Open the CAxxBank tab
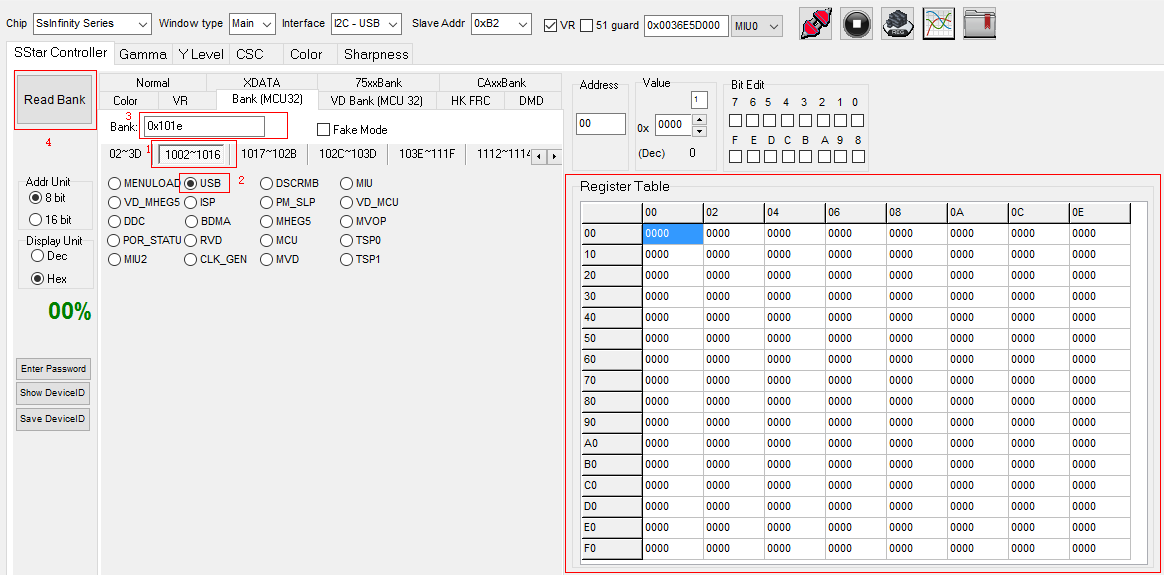This screenshot has height=575, width=1164. tap(501, 82)
